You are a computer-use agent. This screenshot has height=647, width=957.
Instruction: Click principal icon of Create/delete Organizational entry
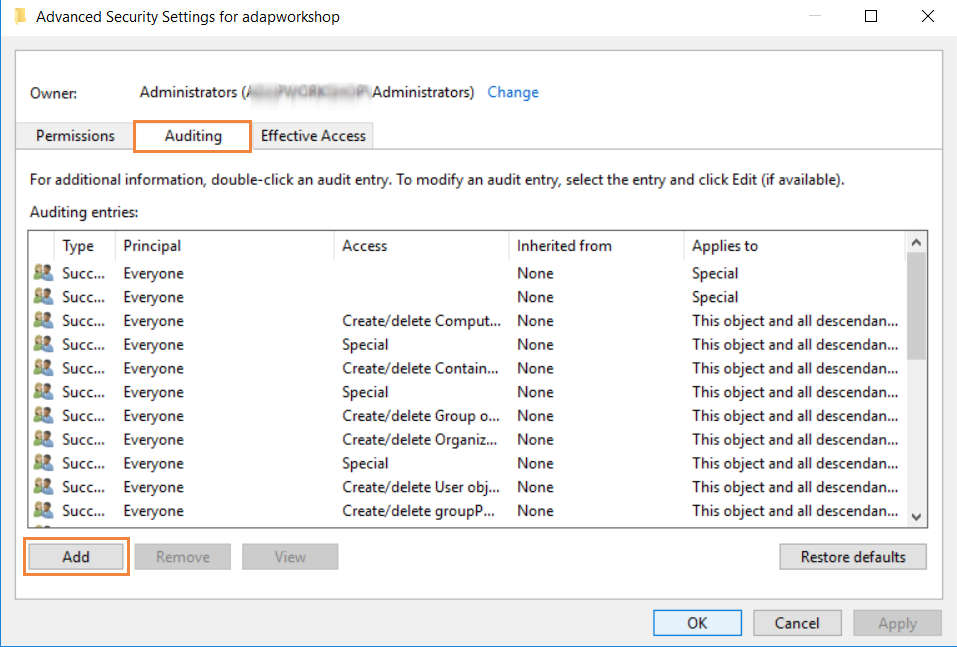click(x=42, y=440)
